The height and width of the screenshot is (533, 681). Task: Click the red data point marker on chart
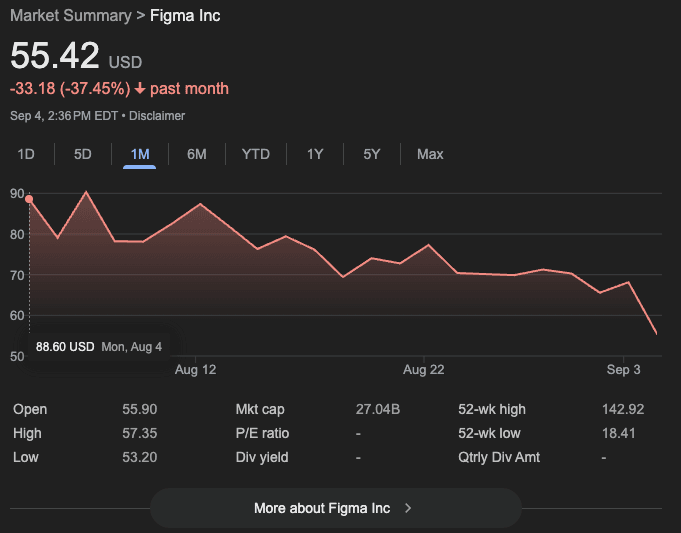[29, 199]
